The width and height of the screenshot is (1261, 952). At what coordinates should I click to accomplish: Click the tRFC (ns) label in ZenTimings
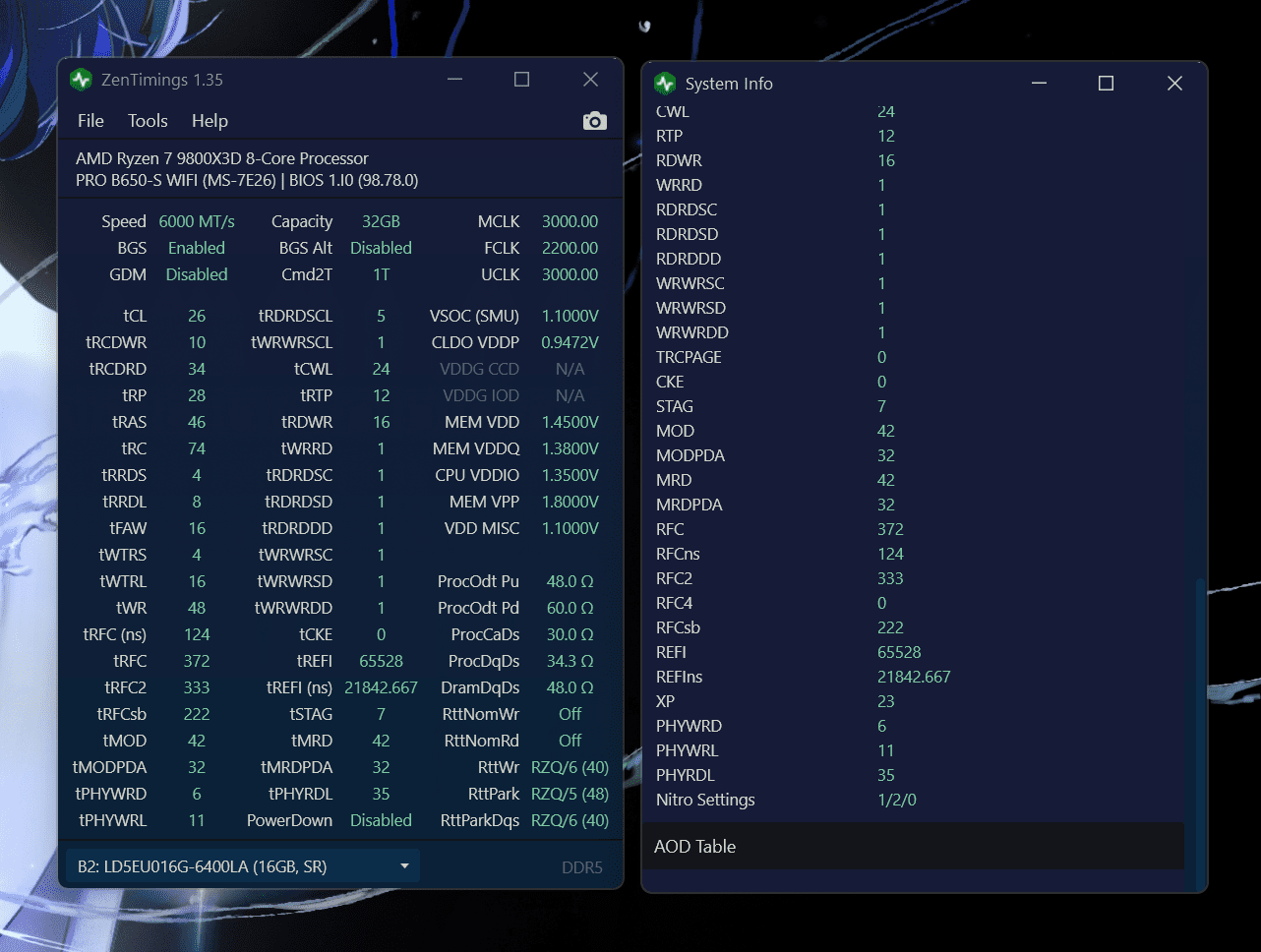tap(113, 634)
